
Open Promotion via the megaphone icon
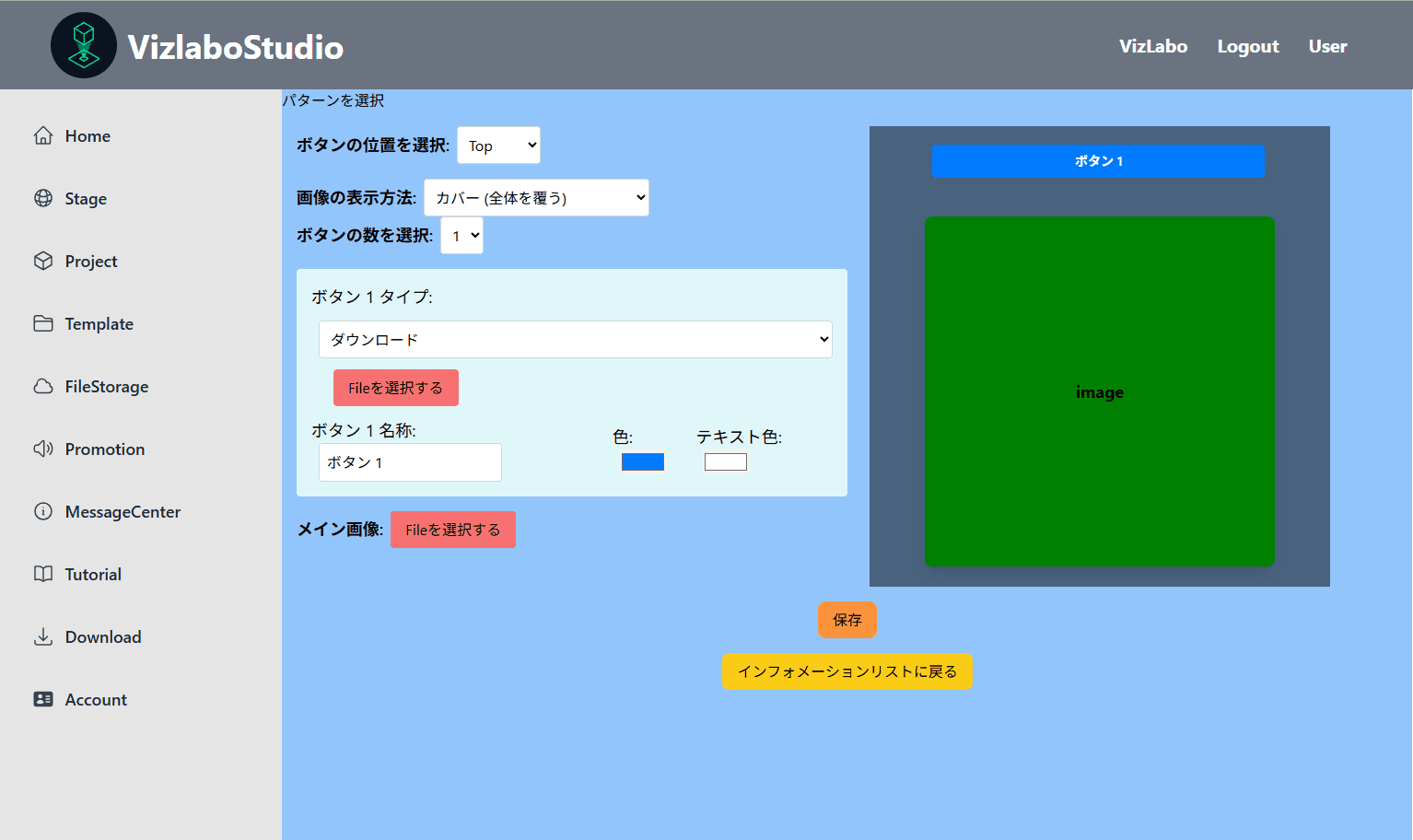click(x=43, y=449)
